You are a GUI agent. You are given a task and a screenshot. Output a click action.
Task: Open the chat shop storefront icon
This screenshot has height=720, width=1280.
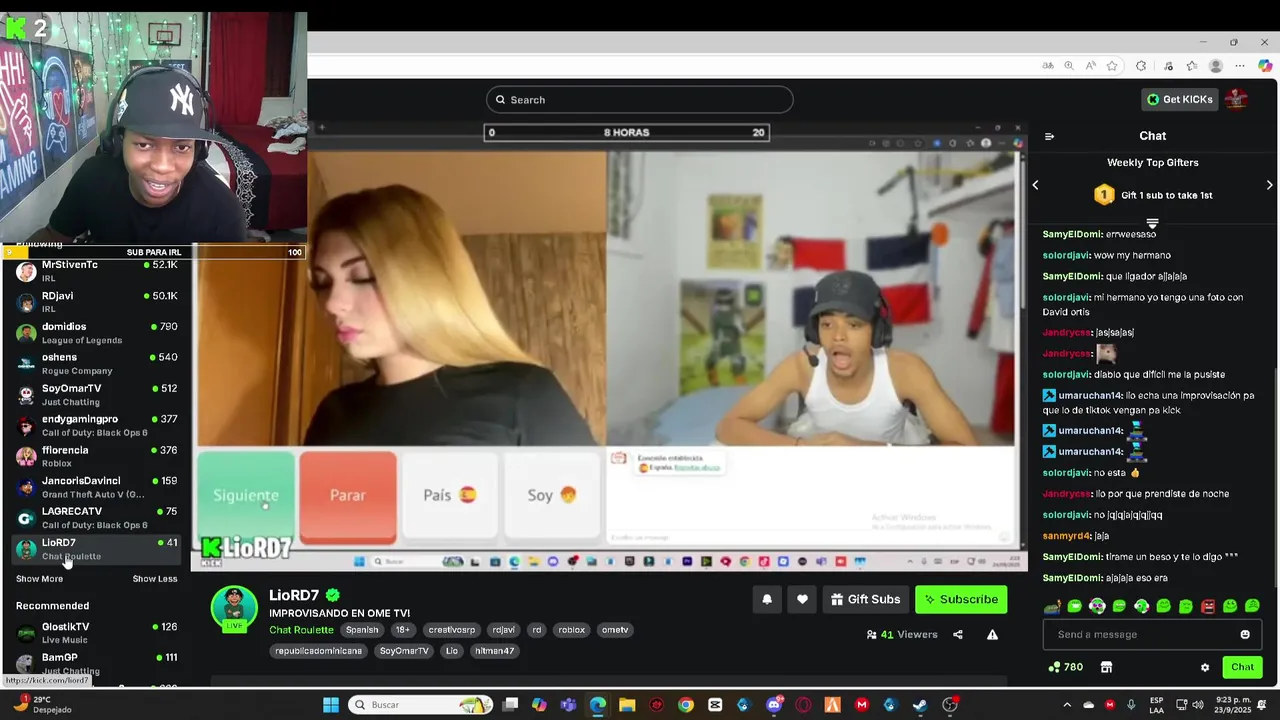point(1106,667)
